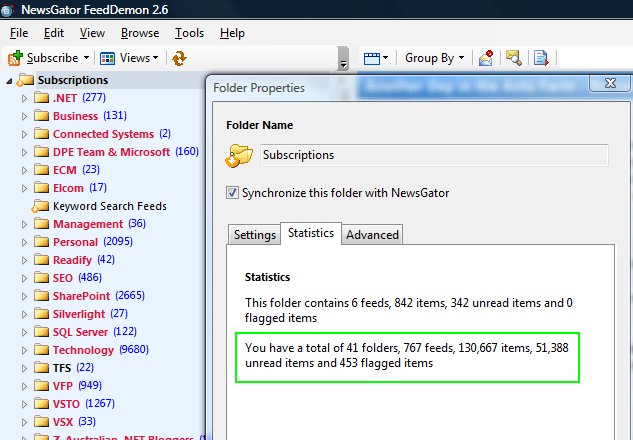
Task: Click the folder icon beside Folder Name
Action: click(x=239, y=155)
